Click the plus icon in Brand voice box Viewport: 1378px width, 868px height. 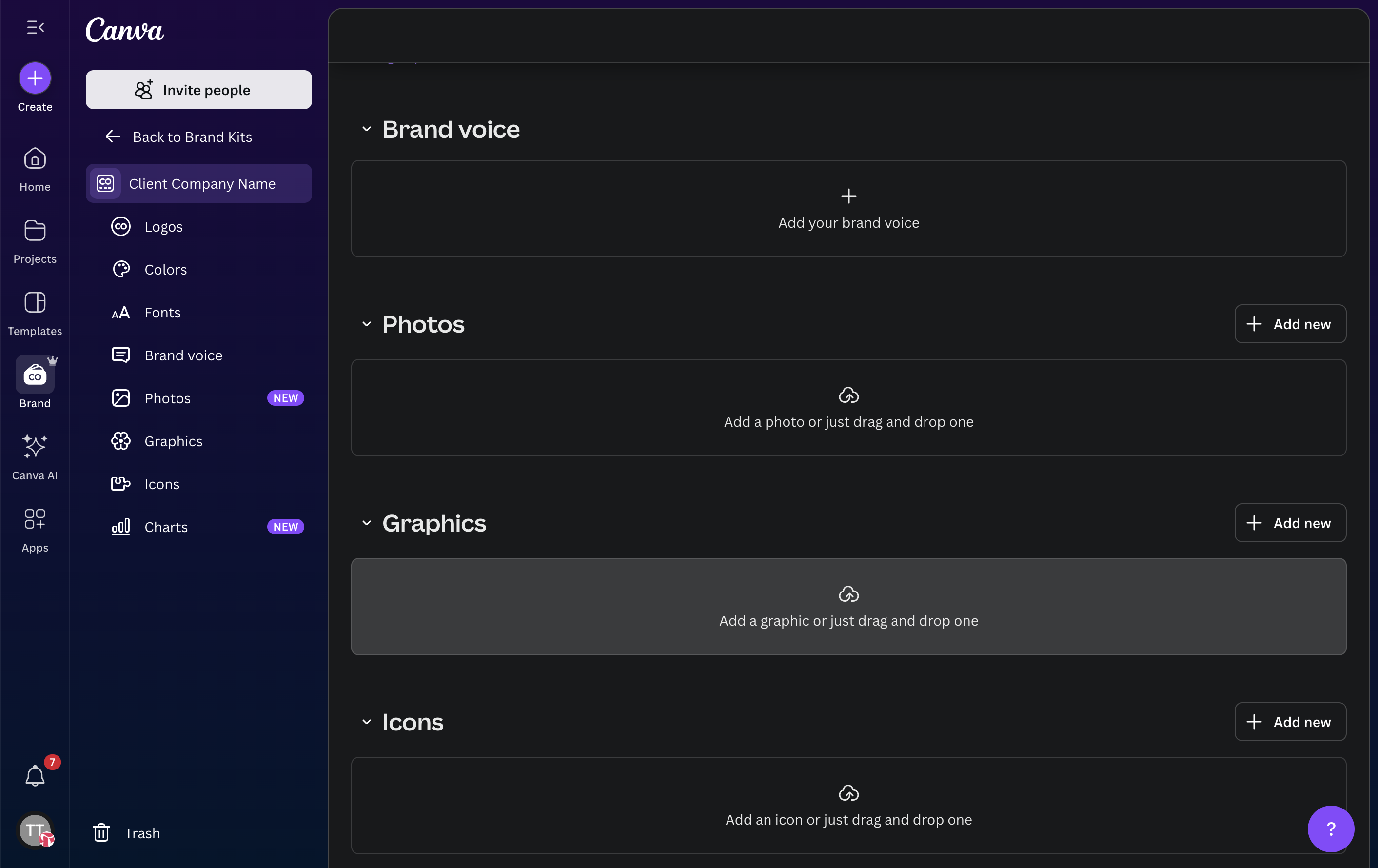(x=848, y=196)
